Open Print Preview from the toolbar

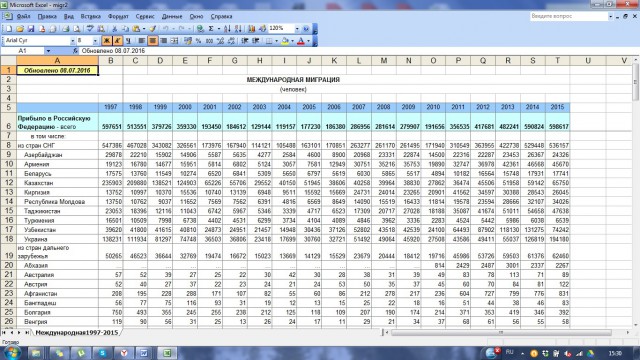[x=76, y=29]
